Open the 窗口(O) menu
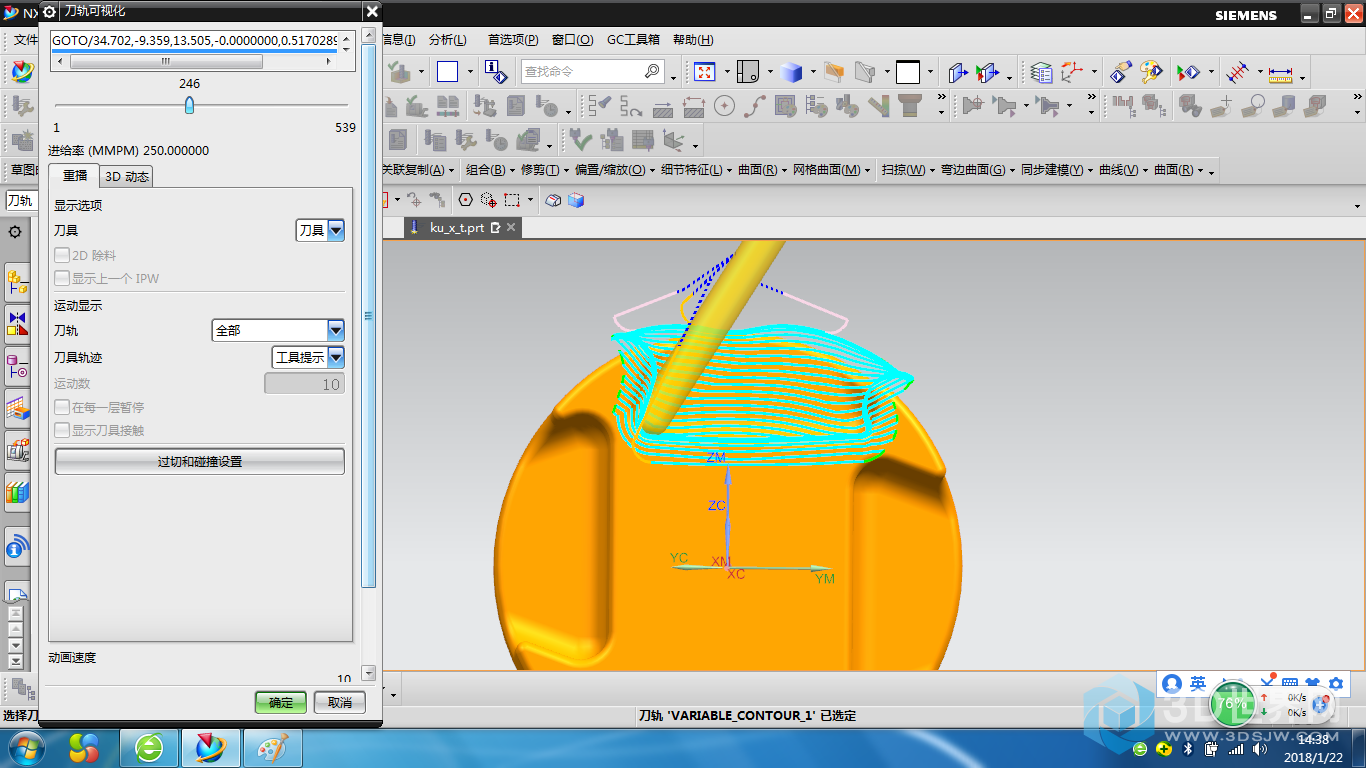The width and height of the screenshot is (1366, 768). pos(571,40)
